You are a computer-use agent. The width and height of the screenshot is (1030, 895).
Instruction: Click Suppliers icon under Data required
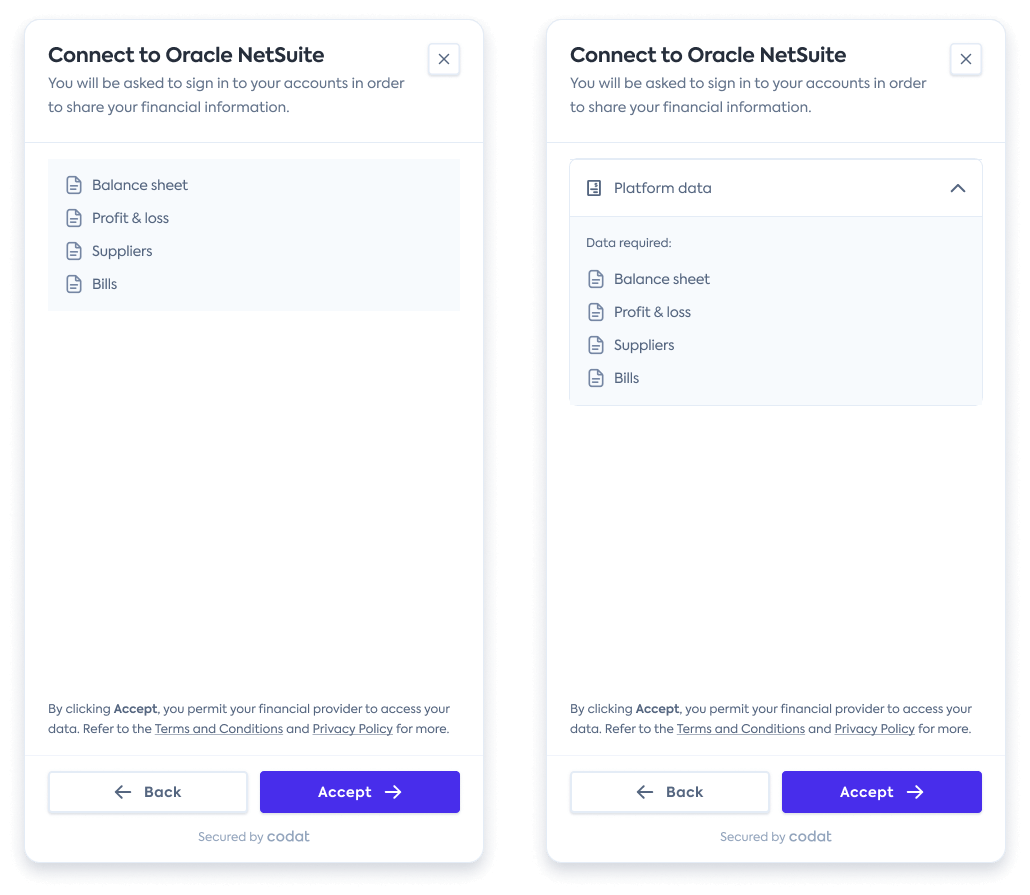coord(595,345)
